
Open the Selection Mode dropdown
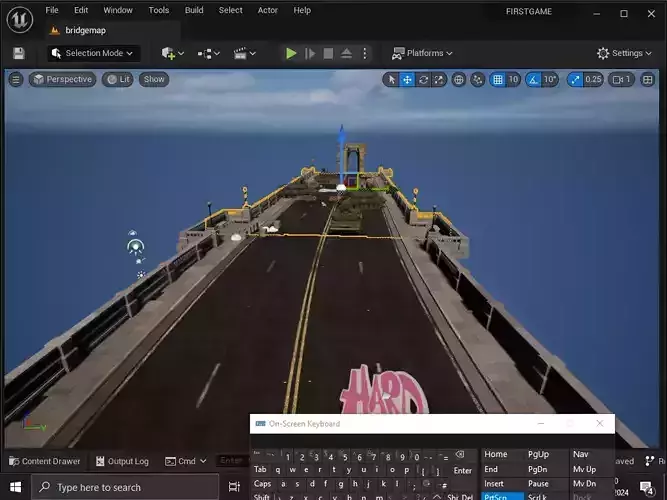click(x=93, y=53)
